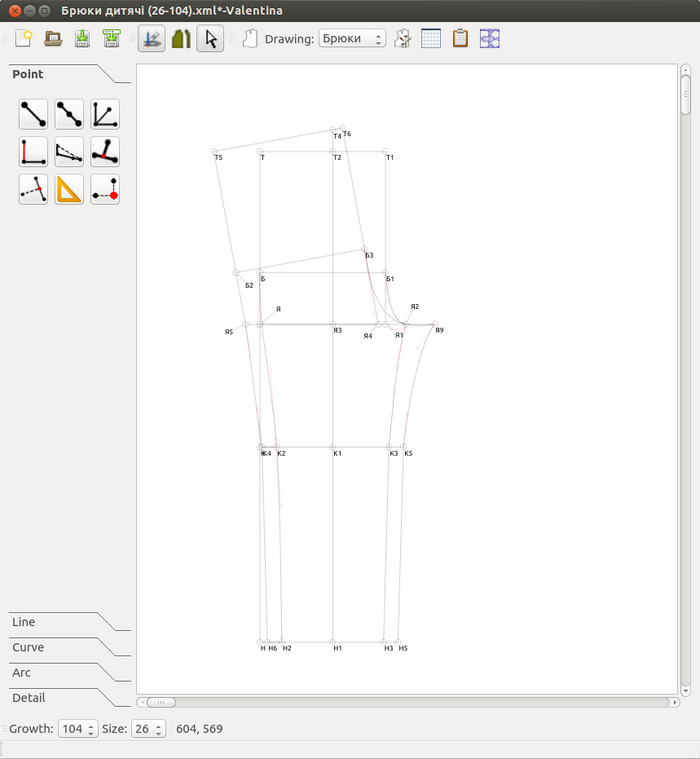Select point label Я5 on the drawing
The image size is (700, 759).
229,332
